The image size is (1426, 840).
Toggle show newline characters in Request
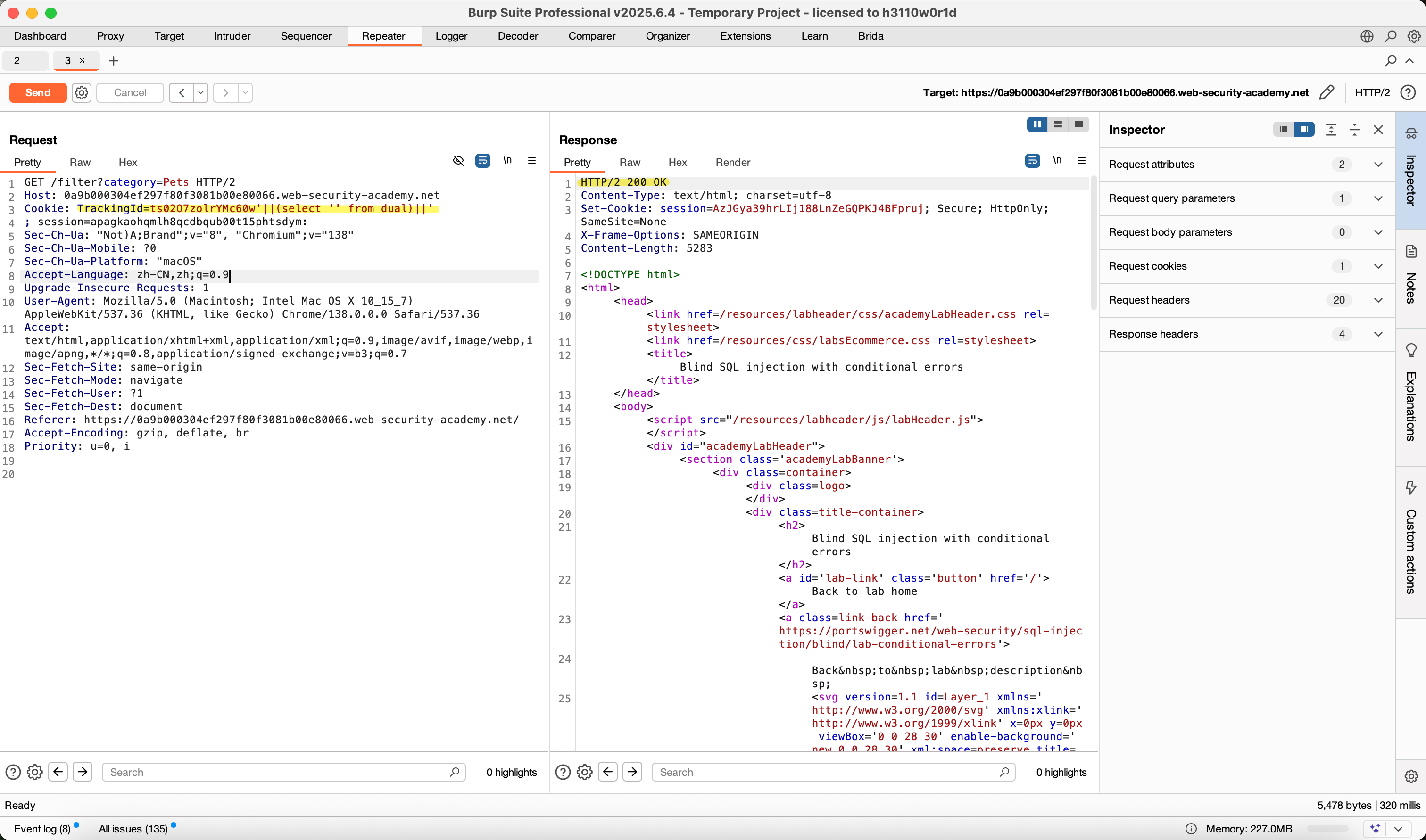pyautogui.click(x=507, y=160)
